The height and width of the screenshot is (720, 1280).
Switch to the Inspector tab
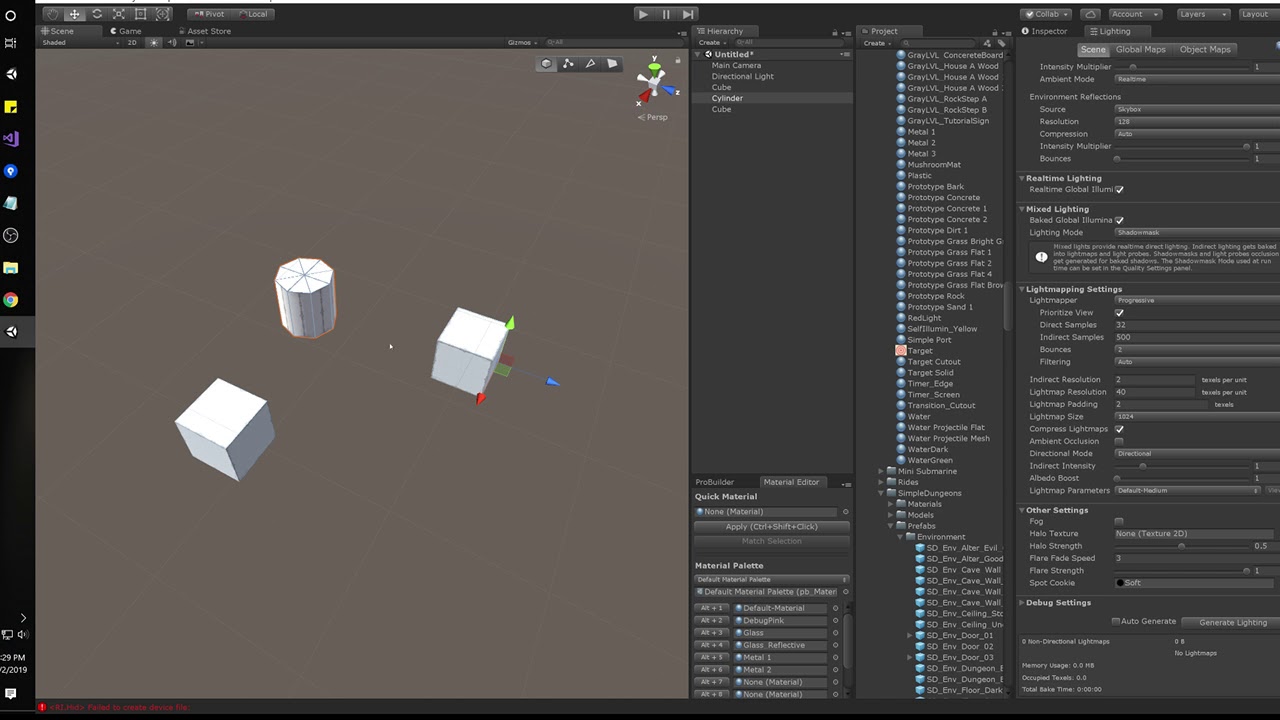point(1043,31)
